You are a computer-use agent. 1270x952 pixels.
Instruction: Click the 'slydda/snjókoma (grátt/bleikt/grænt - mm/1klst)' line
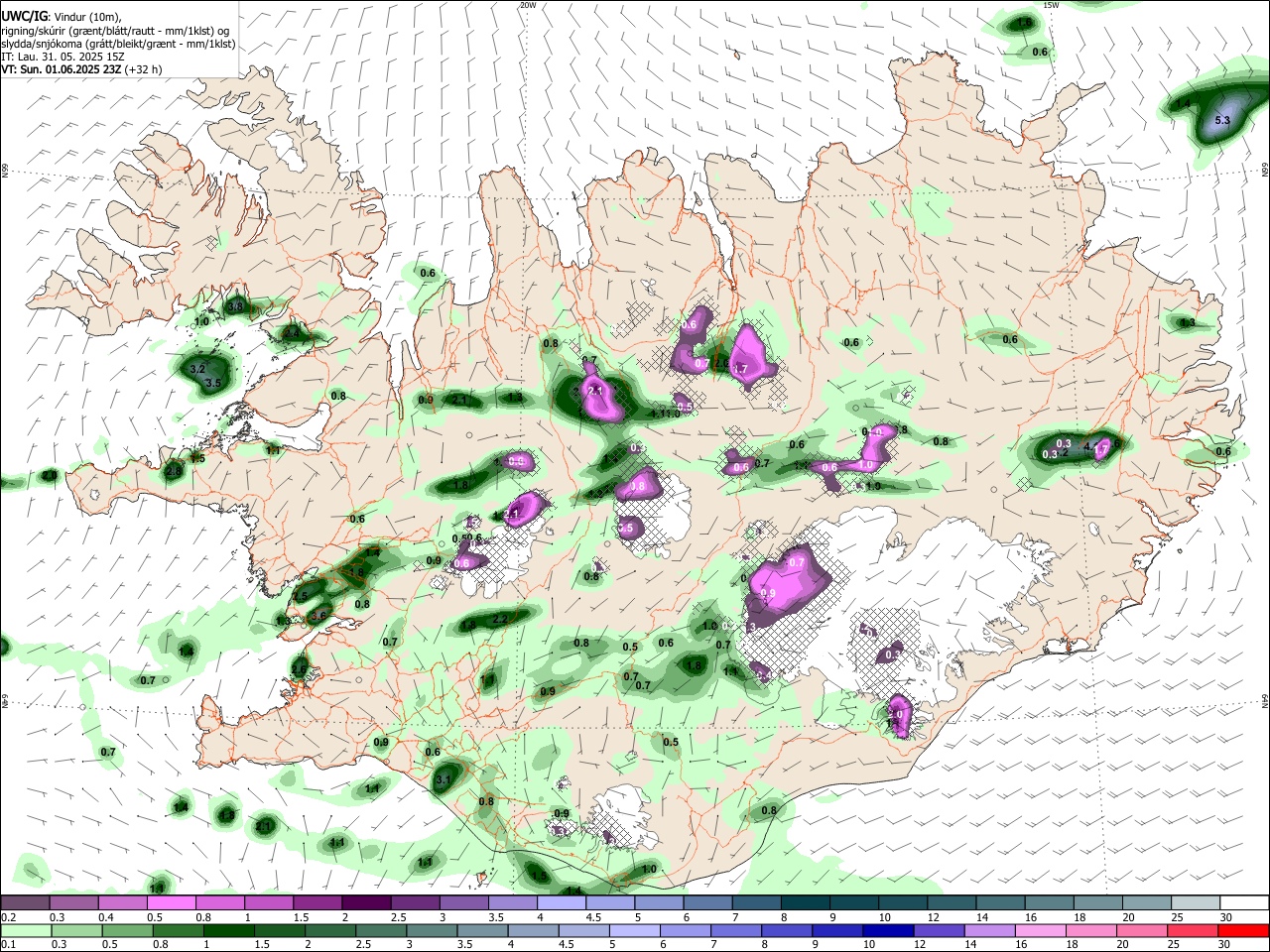pyautogui.click(x=118, y=44)
